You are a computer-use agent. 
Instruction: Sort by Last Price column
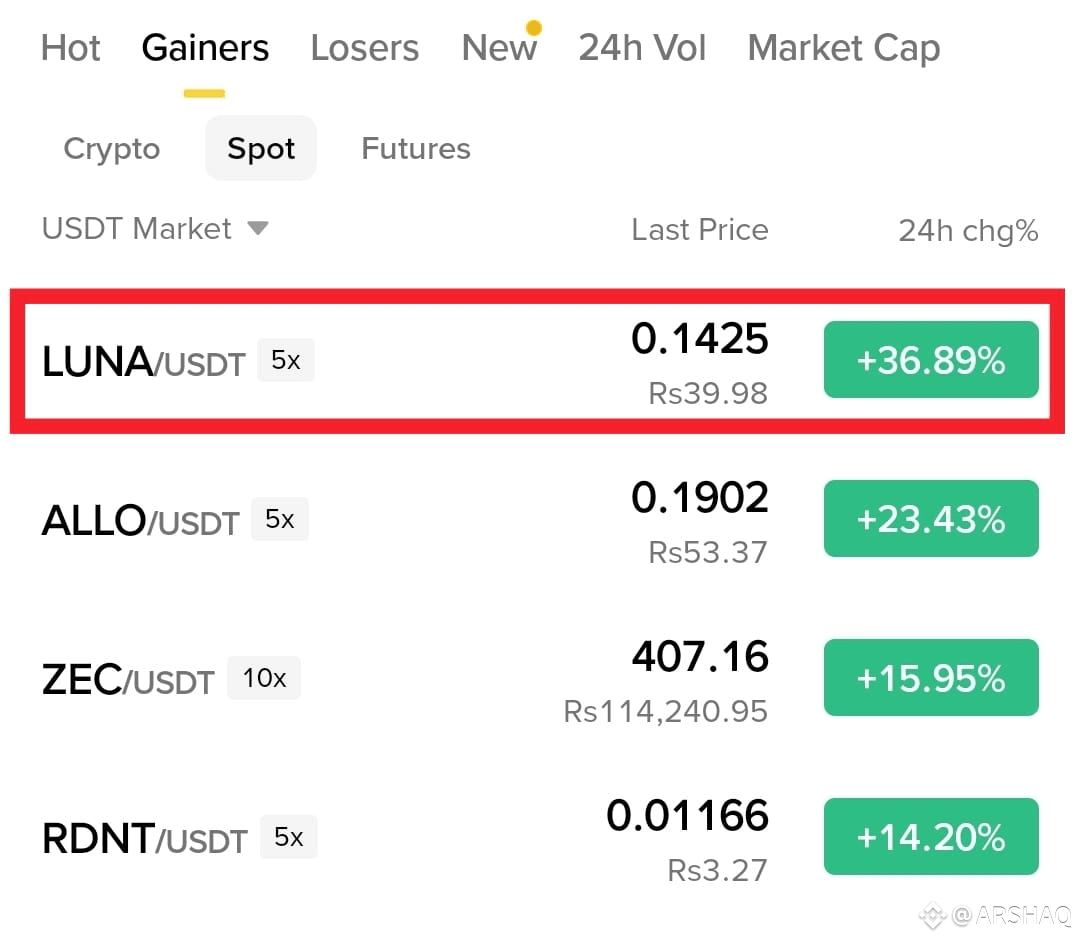[x=700, y=229]
